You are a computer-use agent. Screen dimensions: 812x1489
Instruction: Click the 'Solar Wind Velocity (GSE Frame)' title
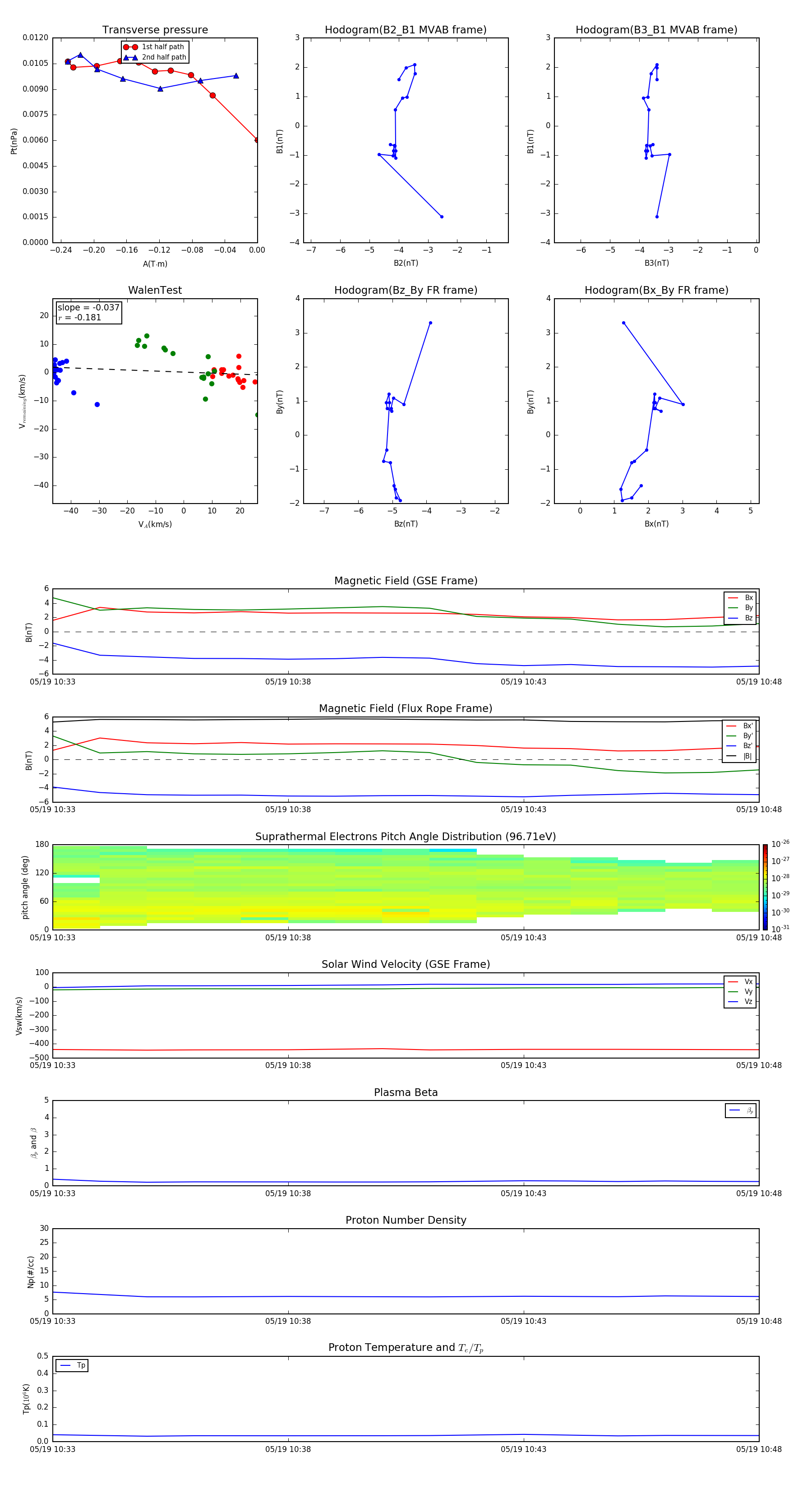[x=406, y=965]
